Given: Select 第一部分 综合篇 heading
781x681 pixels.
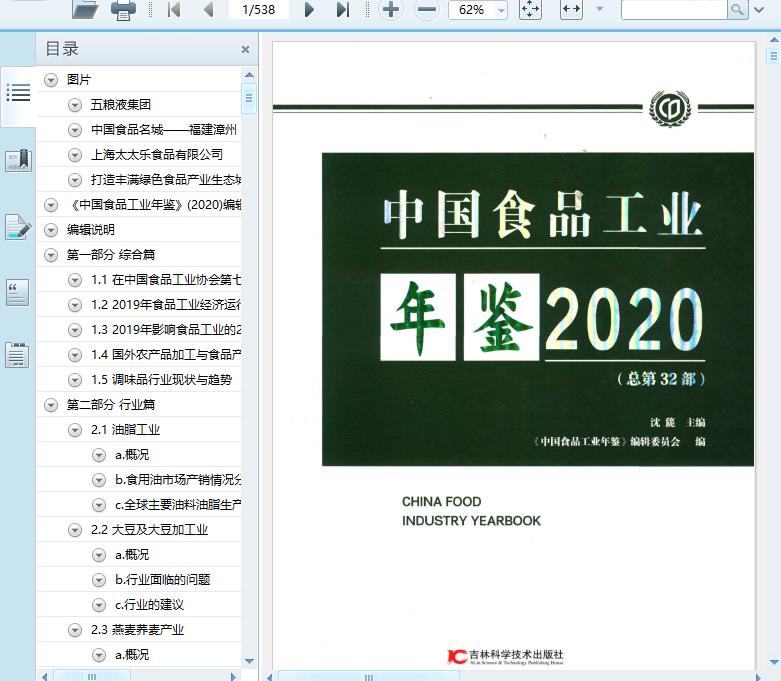Looking at the screenshot, I should click(x=111, y=255).
